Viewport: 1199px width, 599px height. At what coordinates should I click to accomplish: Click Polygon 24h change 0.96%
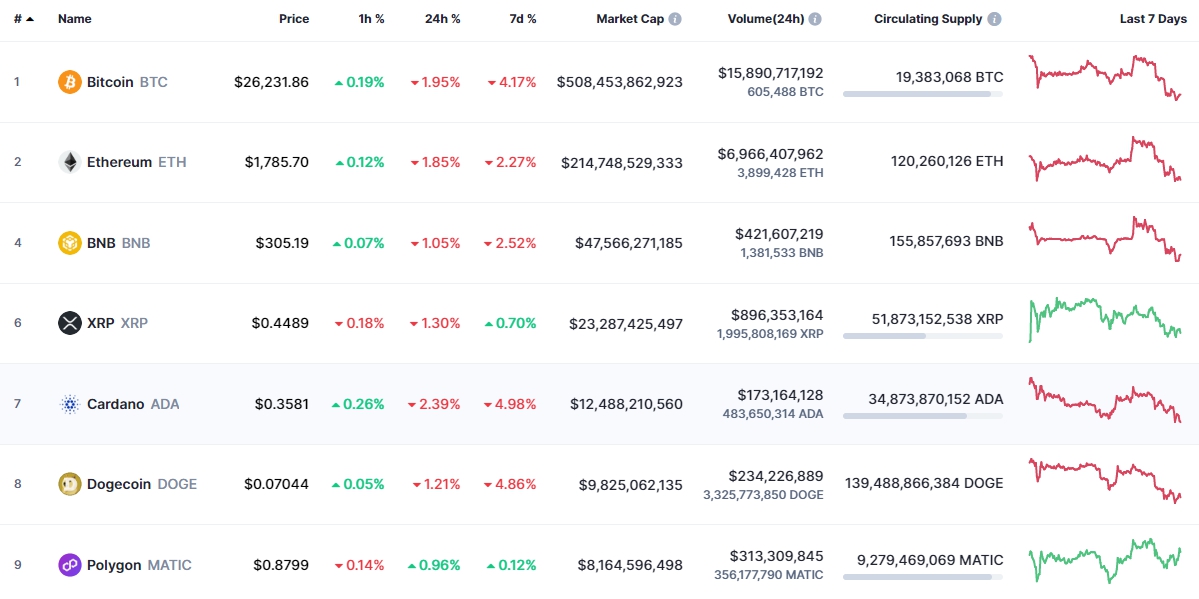[434, 565]
